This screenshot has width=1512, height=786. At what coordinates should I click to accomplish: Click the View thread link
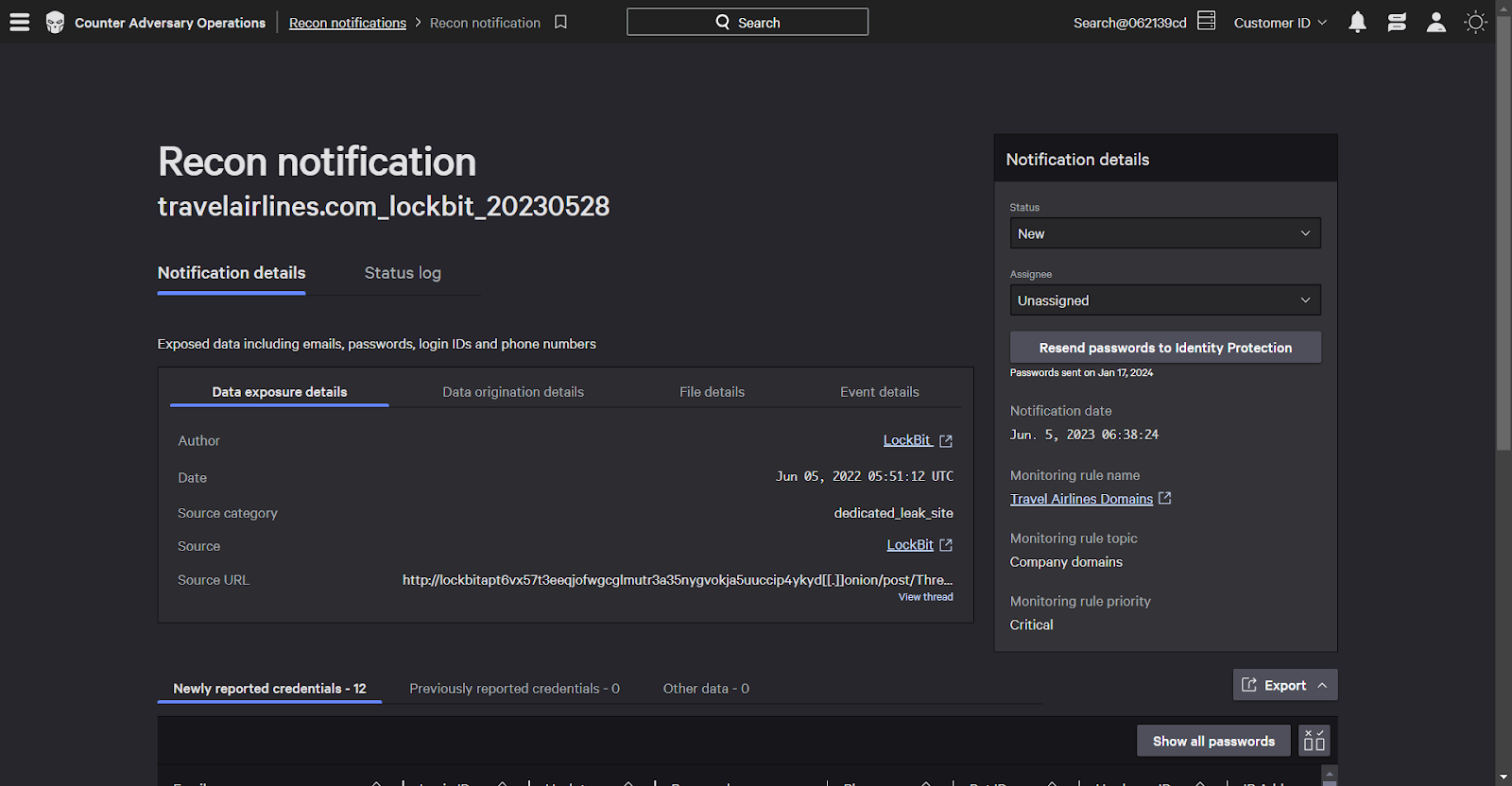925,597
